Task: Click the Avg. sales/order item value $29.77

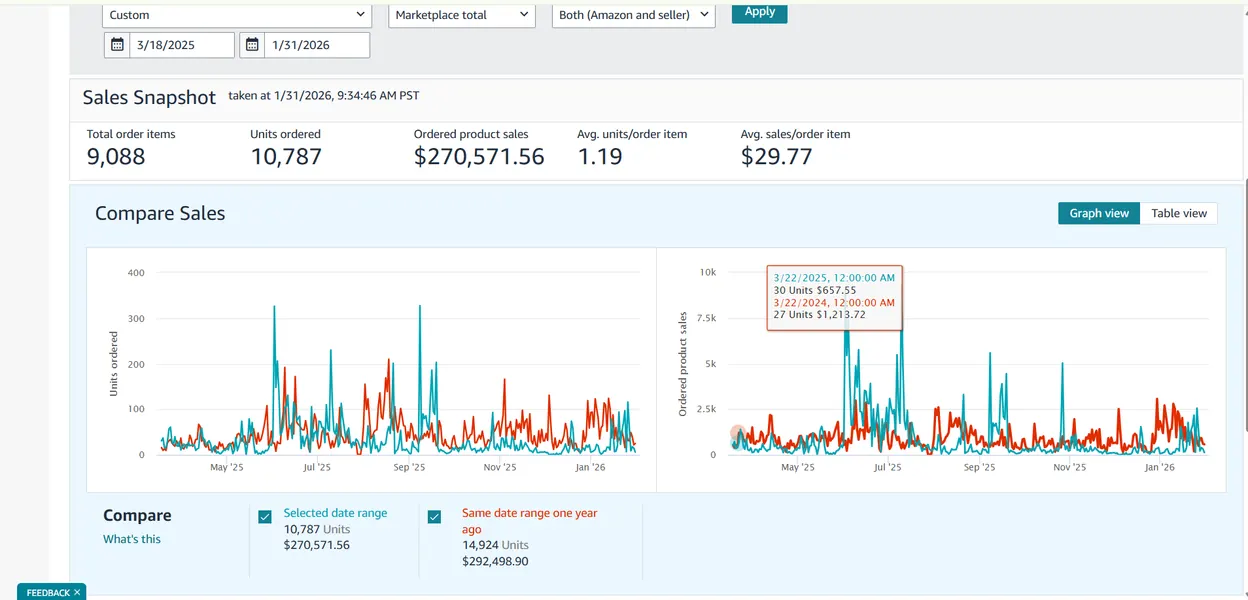Action: click(777, 157)
